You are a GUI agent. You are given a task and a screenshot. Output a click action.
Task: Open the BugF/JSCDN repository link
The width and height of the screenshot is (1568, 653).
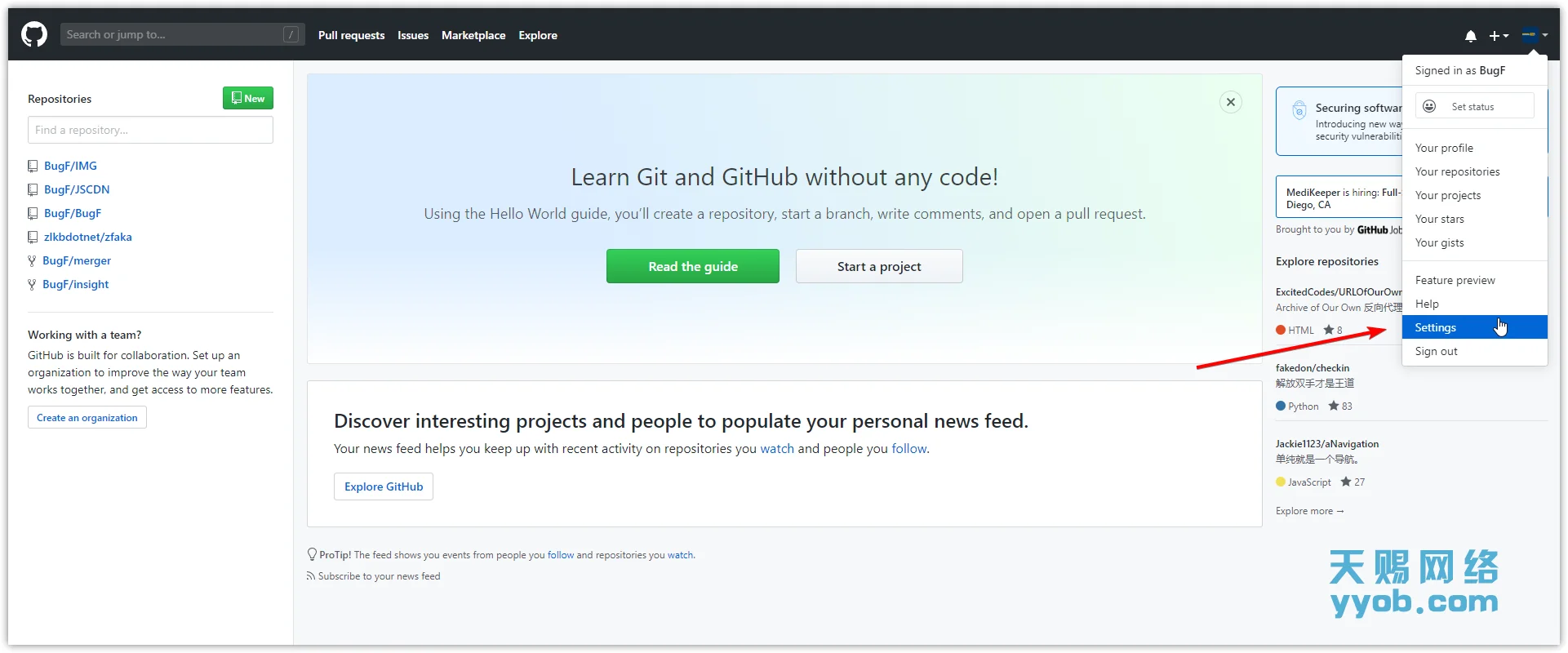(77, 189)
